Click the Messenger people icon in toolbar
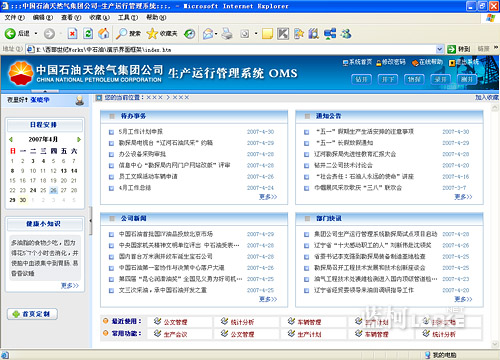The image size is (500, 360). pyautogui.click(x=346, y=33)
